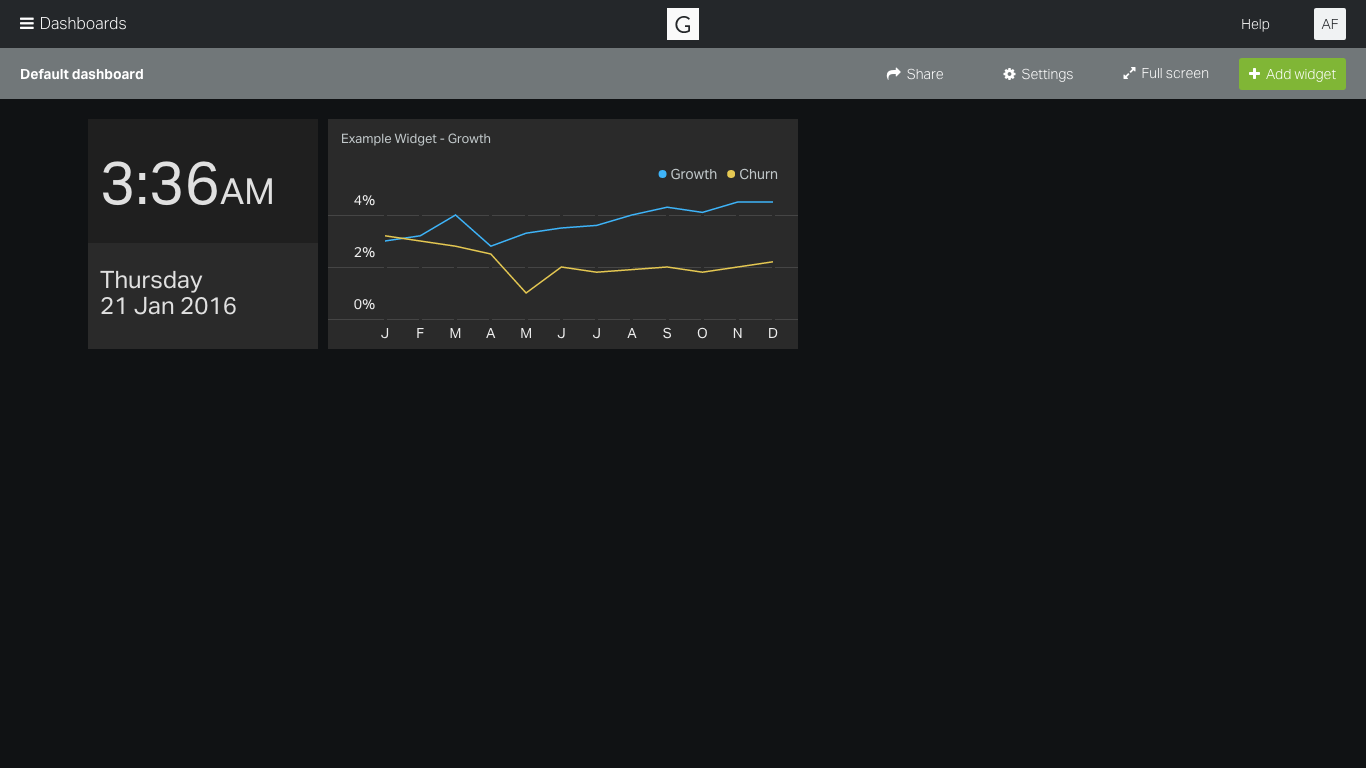Select the clock time widget
1366x768 pixels.
[x=203, y=181]
